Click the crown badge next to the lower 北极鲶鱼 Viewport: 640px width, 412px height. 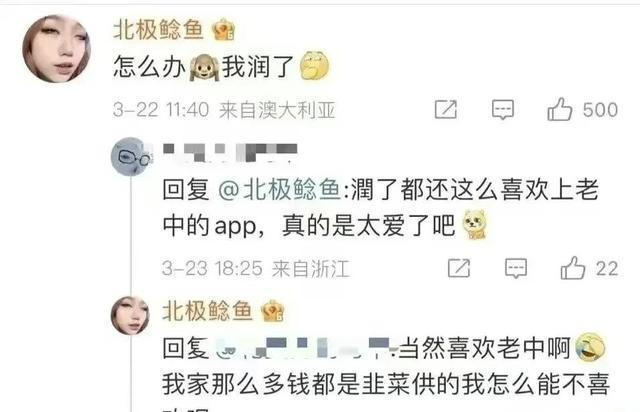point(272,311)
